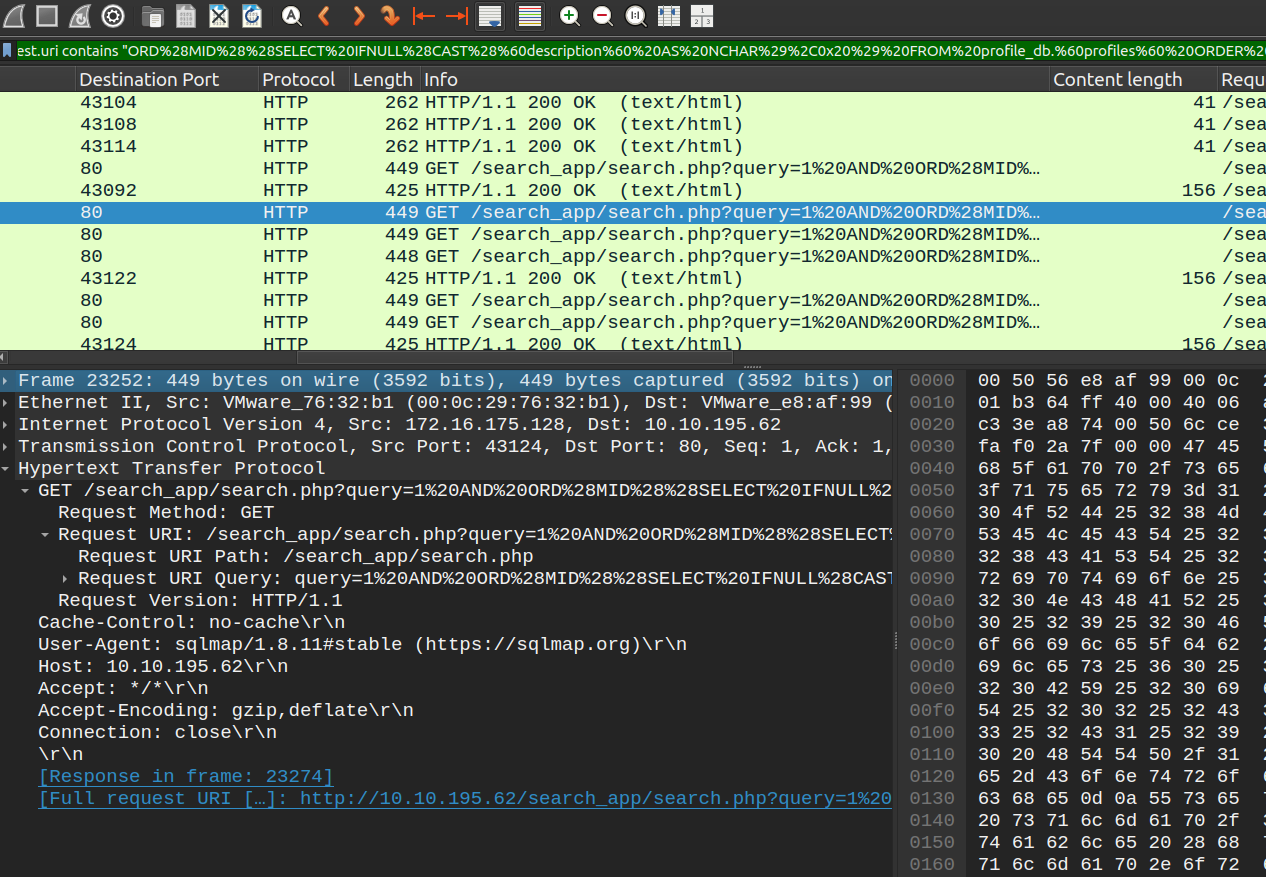
Task: Click in the display filter field
Action: coord(640,50)
